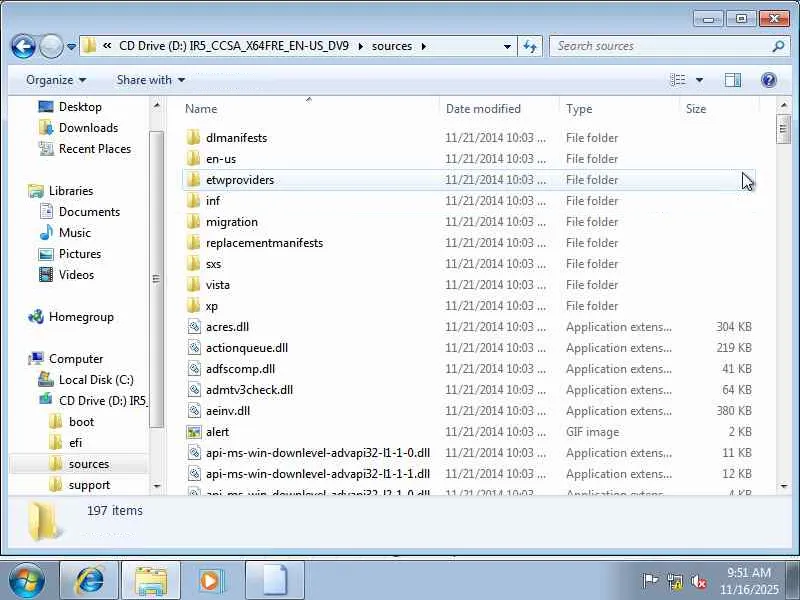Select the dlmanifests folder icon
Image resolution: width=800 pixels, height=600 pixels.
[193, 138]
